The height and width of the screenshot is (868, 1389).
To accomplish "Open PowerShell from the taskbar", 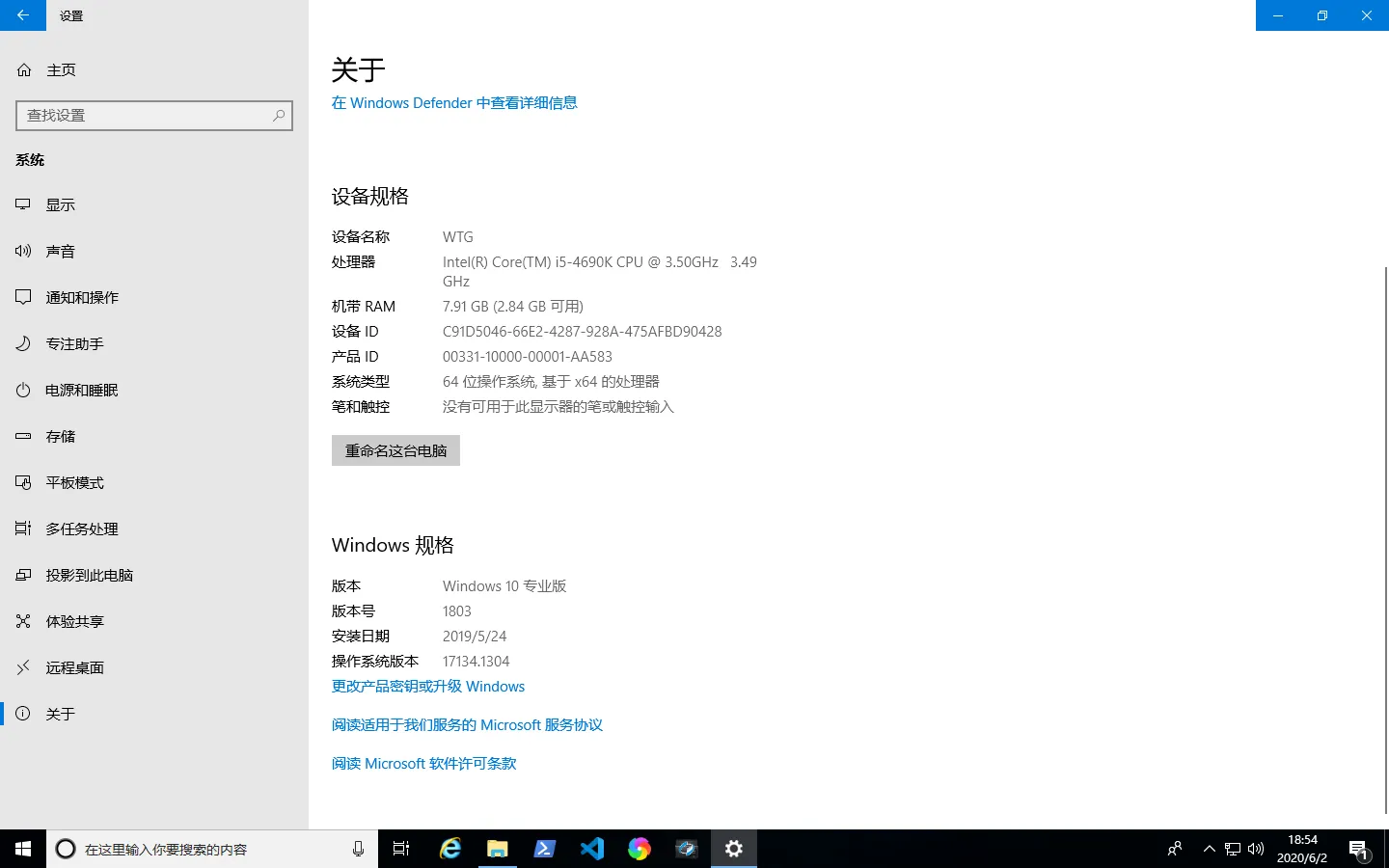I will pyautogui.click(x=545, y=849).
